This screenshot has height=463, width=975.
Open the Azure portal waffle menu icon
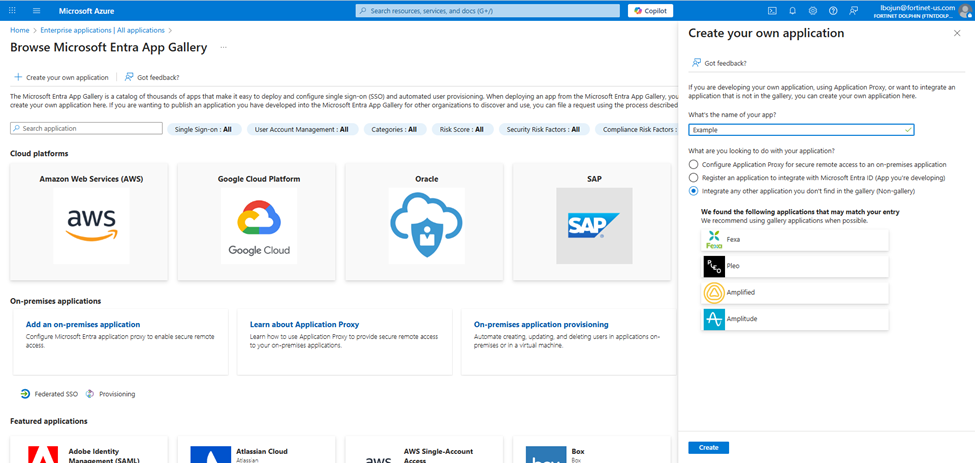[x=13, y=11]
